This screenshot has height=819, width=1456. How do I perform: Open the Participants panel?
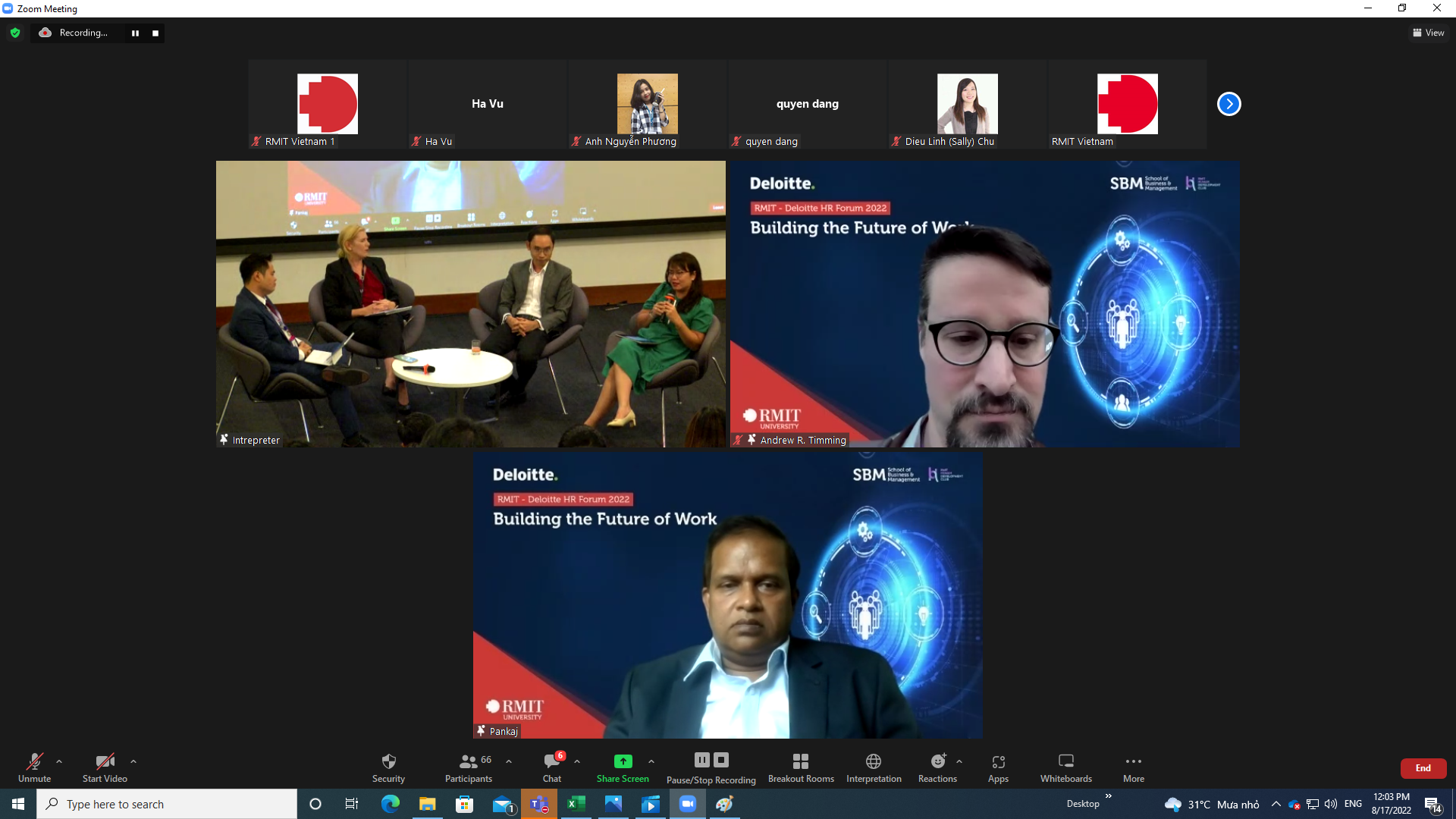469,767
